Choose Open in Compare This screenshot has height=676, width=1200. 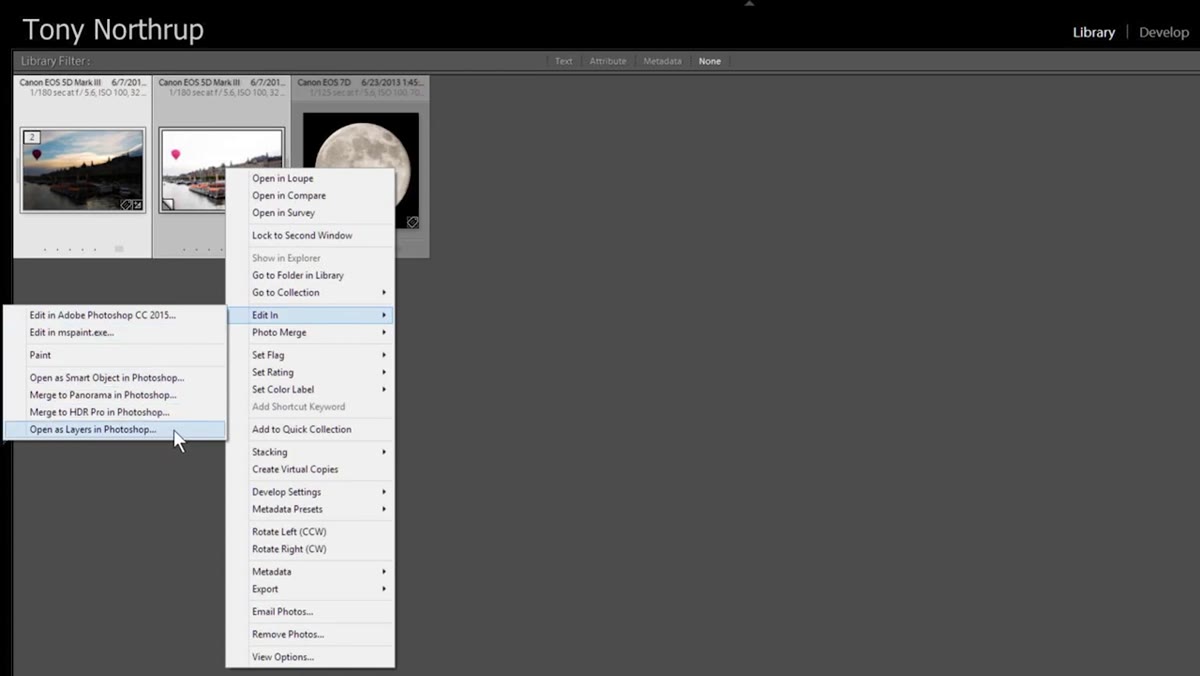click(310, 196)
